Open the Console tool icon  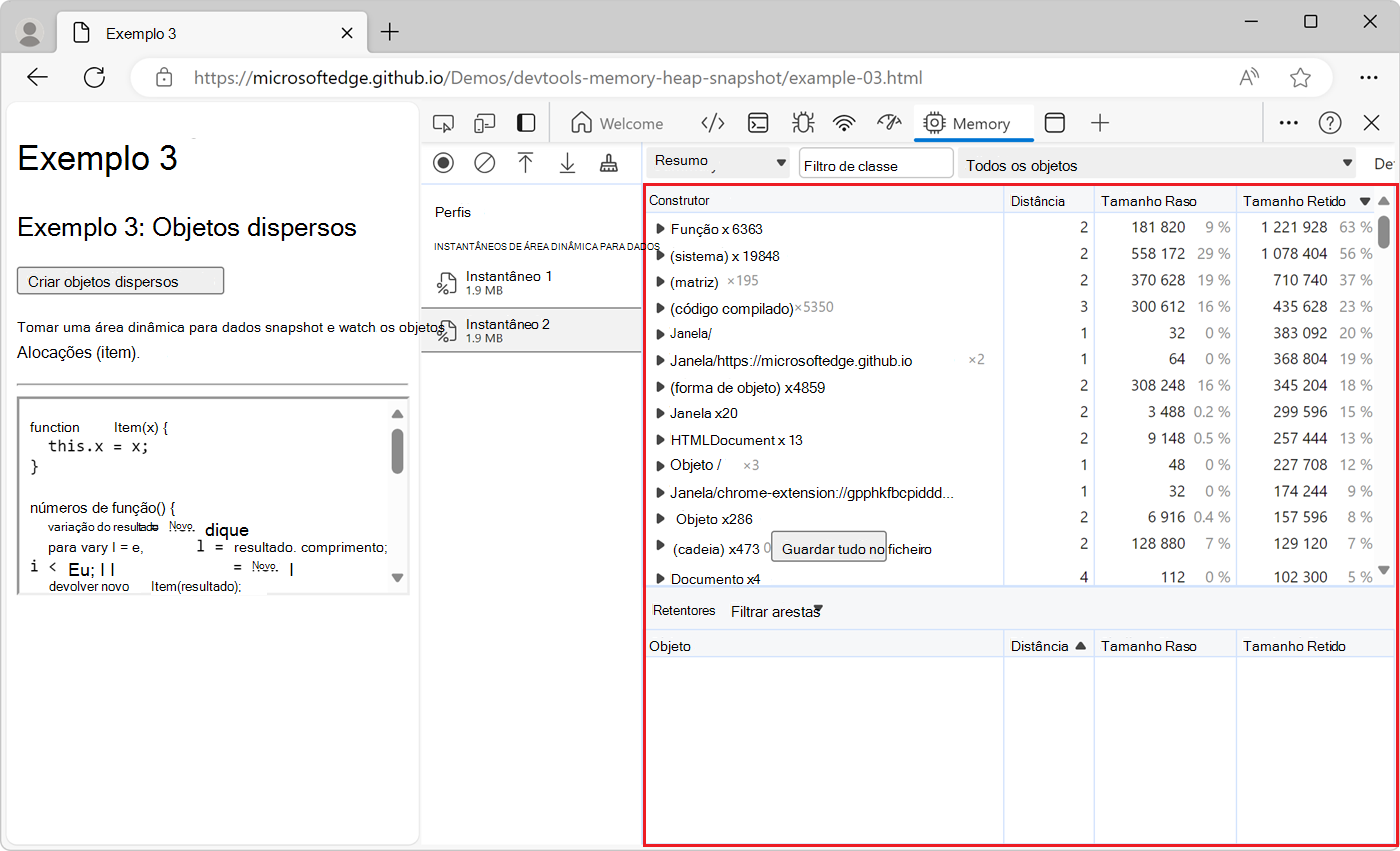(x=759, y=123)
